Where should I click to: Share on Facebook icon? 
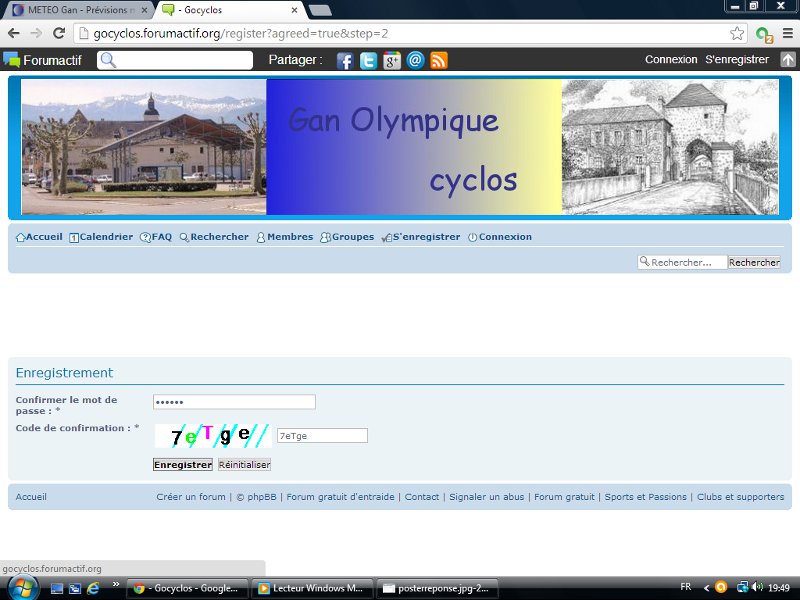[x=345, y=61]
